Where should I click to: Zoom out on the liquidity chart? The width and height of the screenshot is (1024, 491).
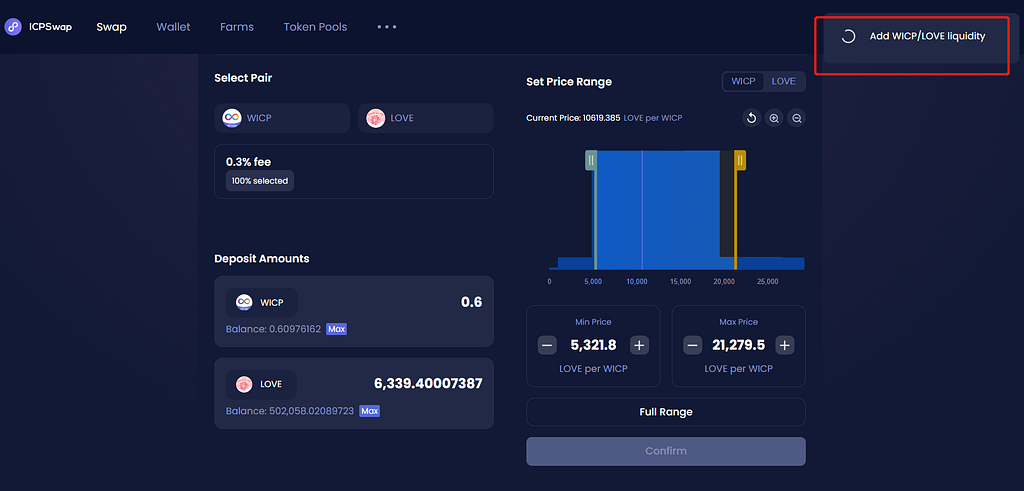(797, 118)
